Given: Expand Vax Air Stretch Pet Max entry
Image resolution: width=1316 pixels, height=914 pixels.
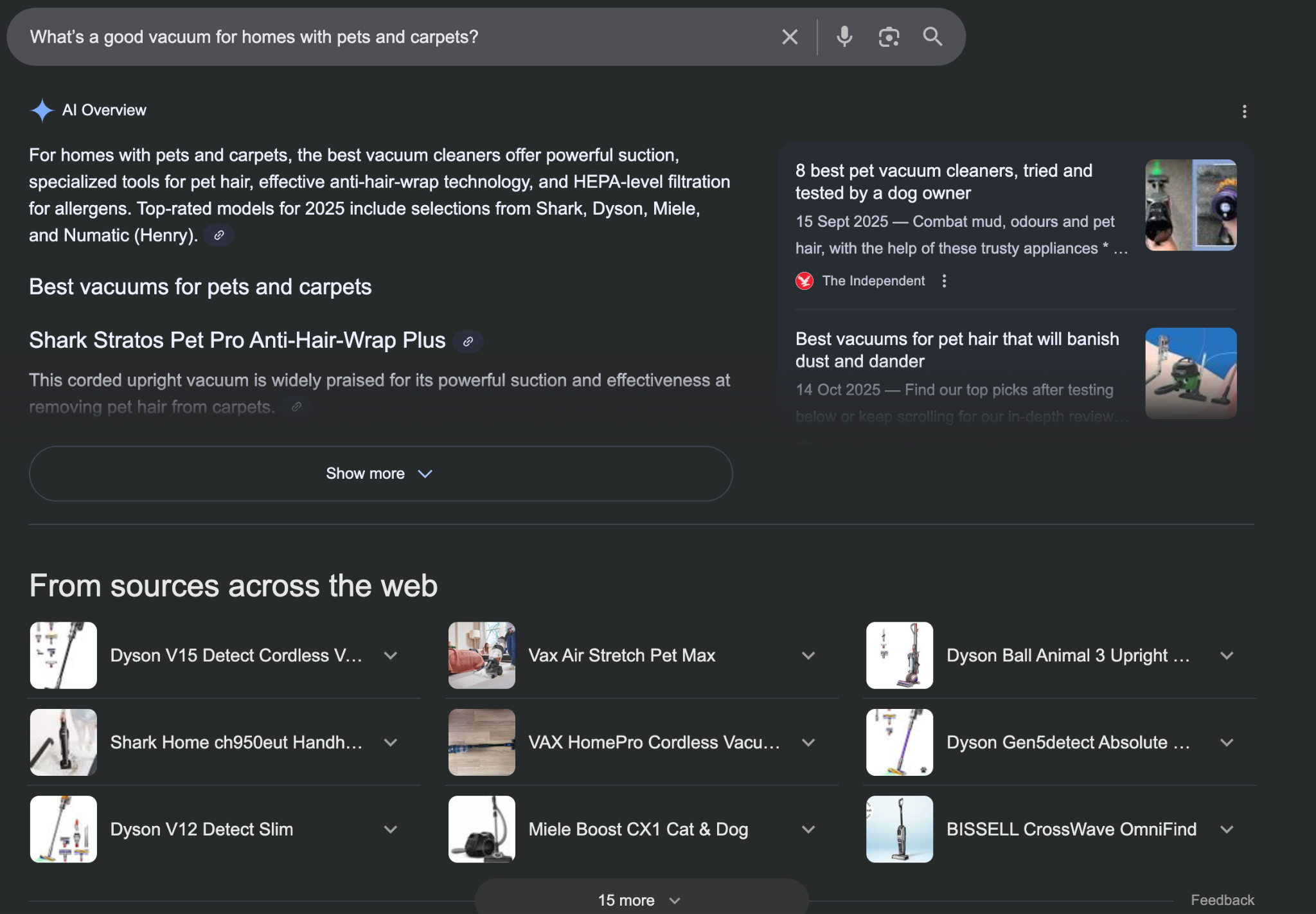Looking at the screenshot, I should [808, 656].
